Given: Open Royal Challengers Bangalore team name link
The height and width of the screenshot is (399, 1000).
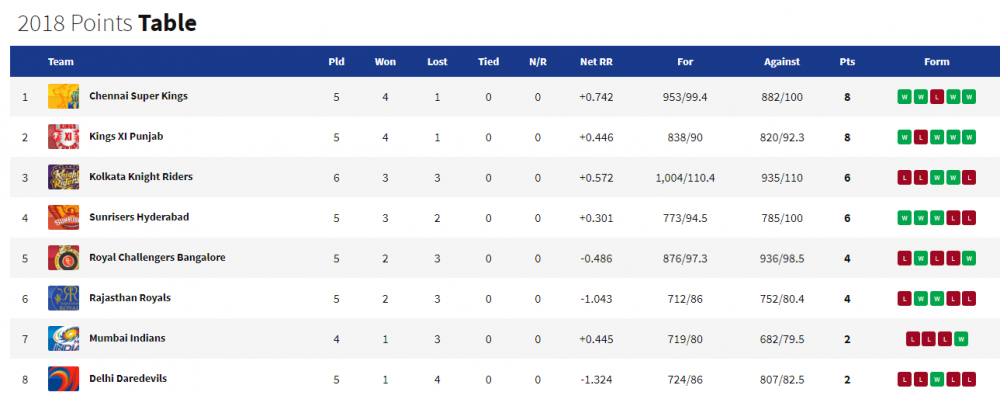Looking at the screenshot, I should tap(158, 258).
